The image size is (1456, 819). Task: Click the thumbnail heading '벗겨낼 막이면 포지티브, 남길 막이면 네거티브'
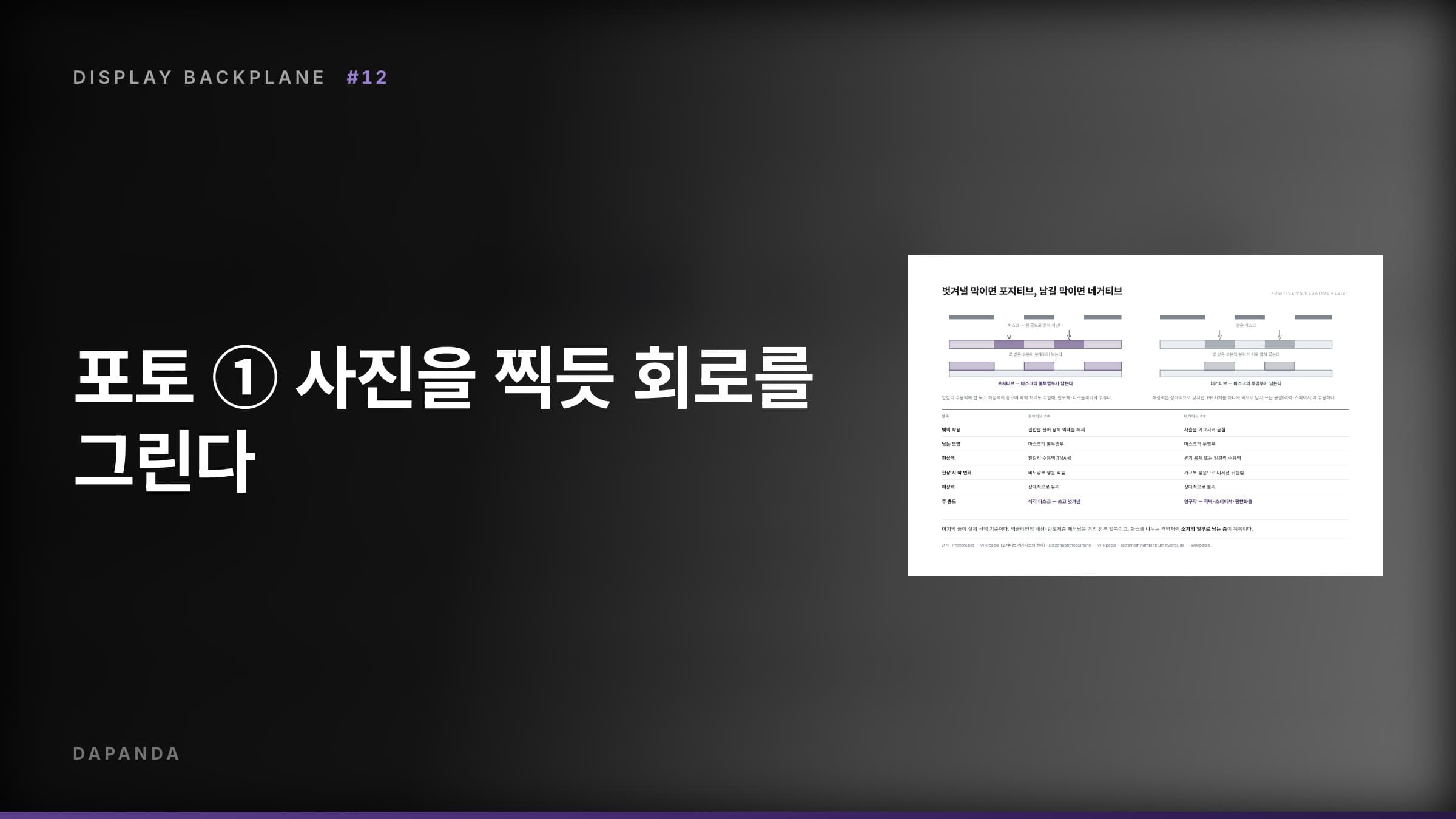coord(1032,291)
